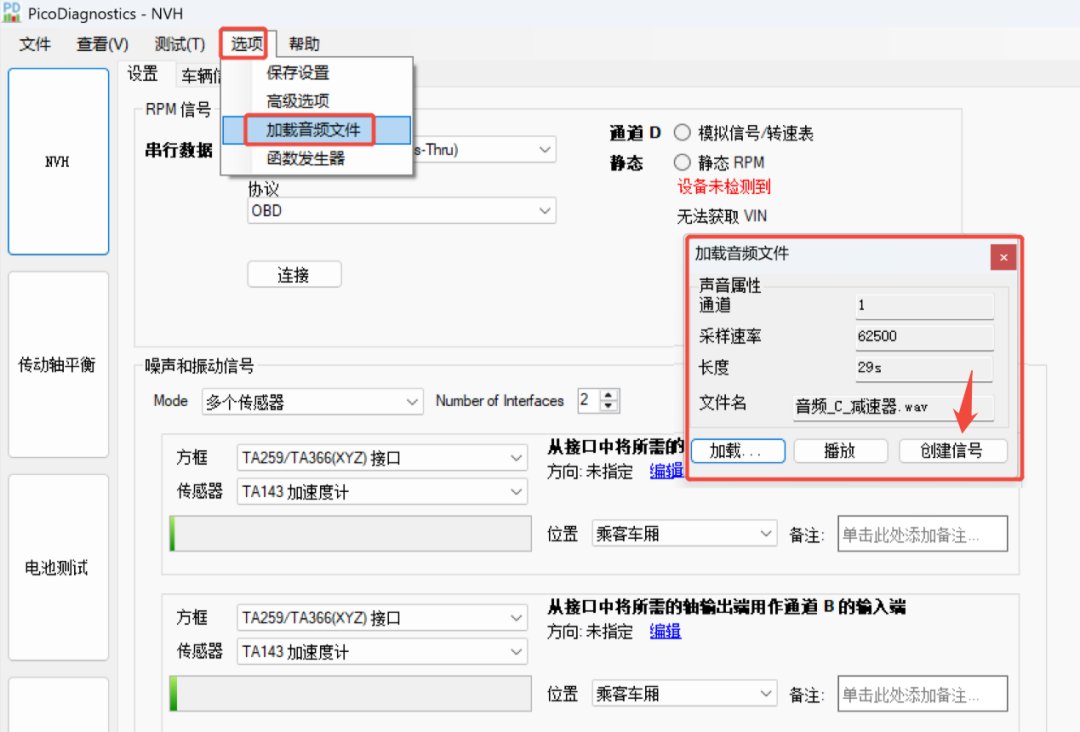Choose 保存设置 from the options menu
The height and width of the screenshot is (732, 1080).
click(x=317, y=72)
